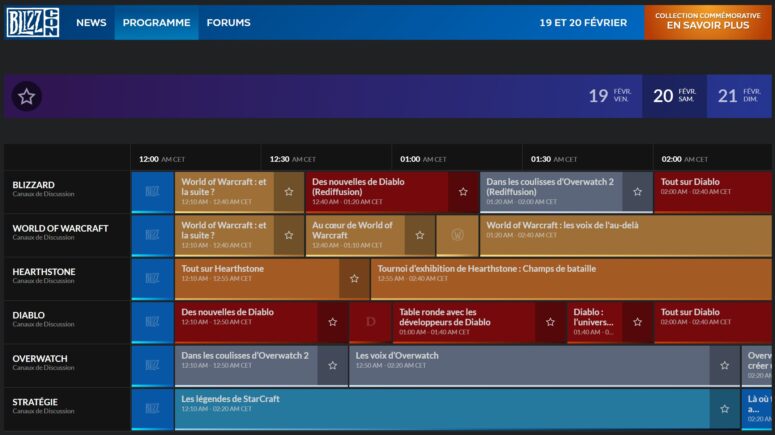Toggle favorite on 'Les légendes de StarCraft'
This screenshot has width=775, height=435.
coord(725,409)
